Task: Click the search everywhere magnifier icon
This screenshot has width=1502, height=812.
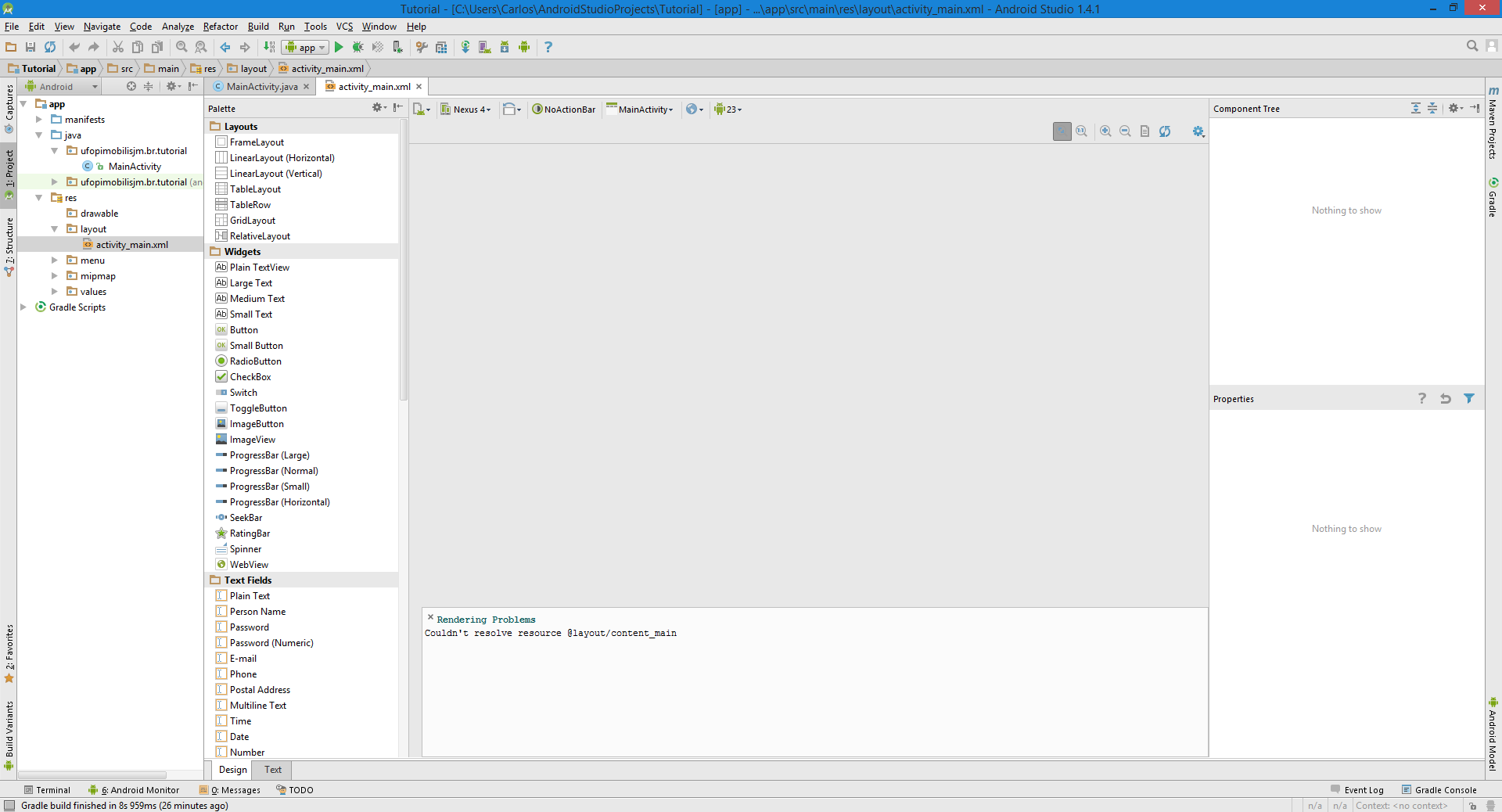Action: [1472, 47]
